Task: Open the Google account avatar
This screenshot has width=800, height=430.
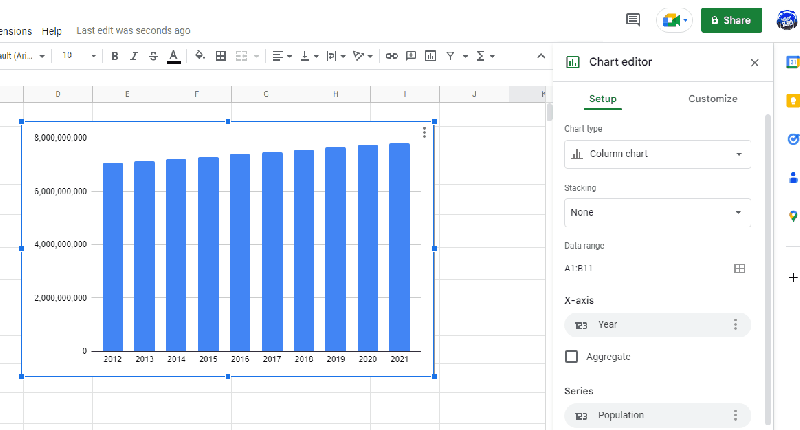Action: pos(787,20)
